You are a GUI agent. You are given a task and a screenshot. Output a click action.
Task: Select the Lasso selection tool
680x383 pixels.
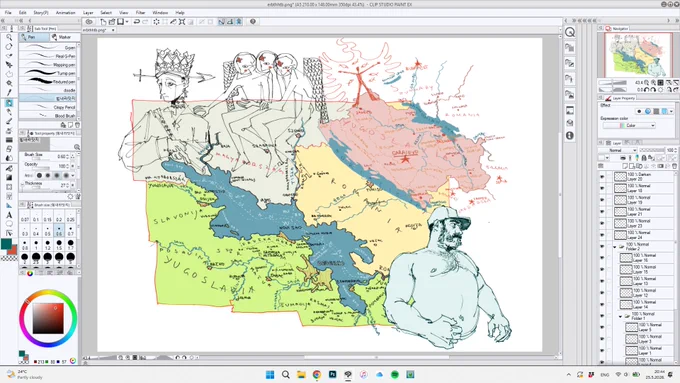pos(9,74)
